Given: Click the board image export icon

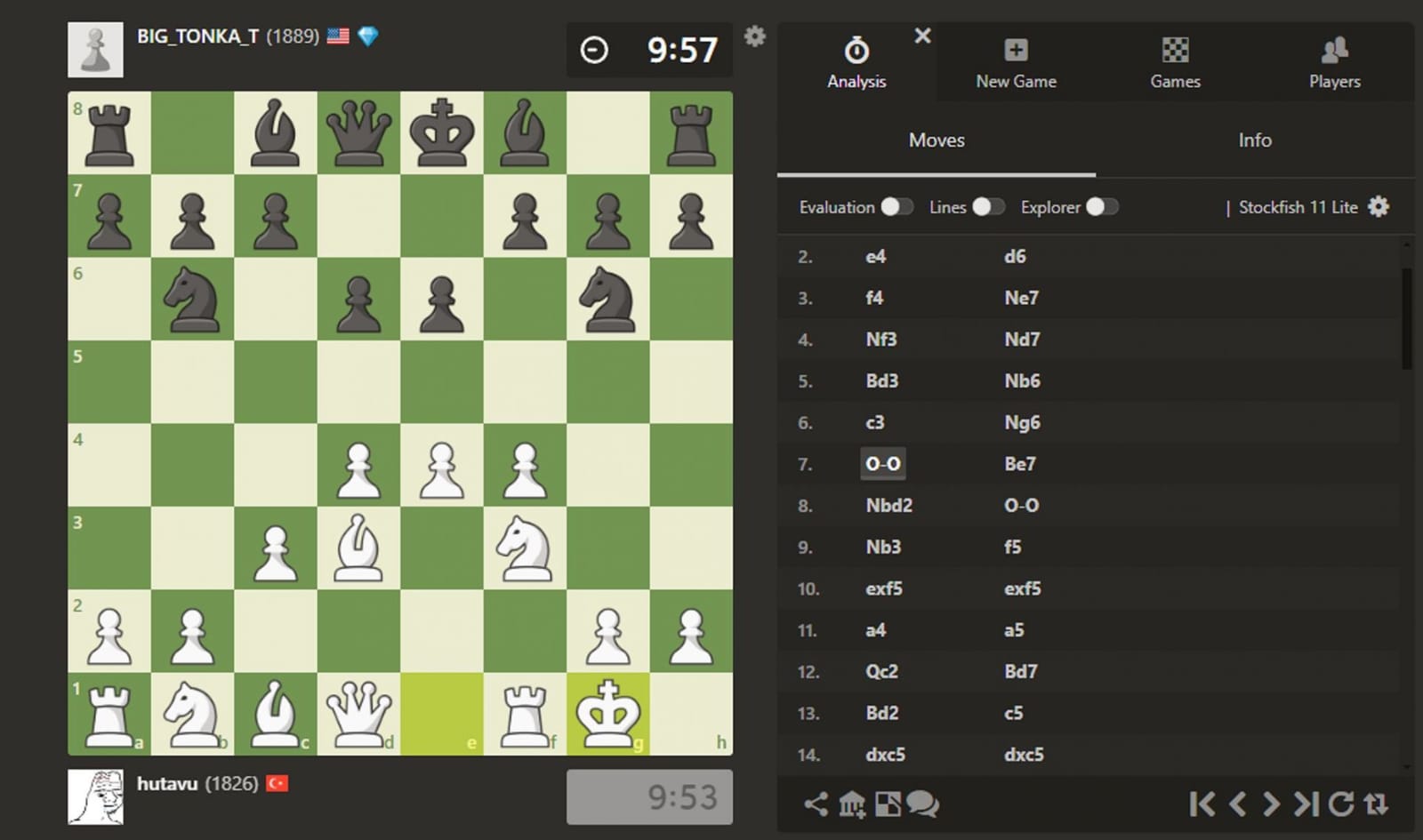Looking at the screenshot, I should pos(889,803).
